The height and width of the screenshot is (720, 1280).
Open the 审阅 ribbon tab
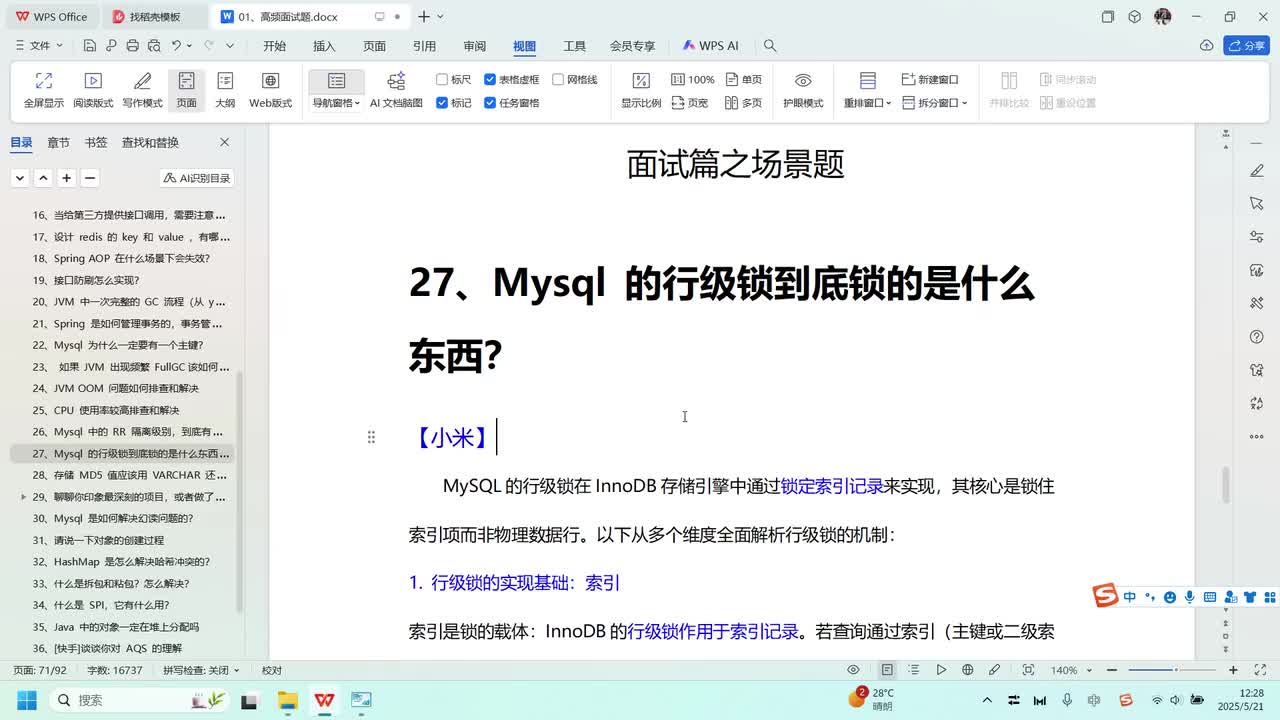pyautogui.click(x=474, y=46)
